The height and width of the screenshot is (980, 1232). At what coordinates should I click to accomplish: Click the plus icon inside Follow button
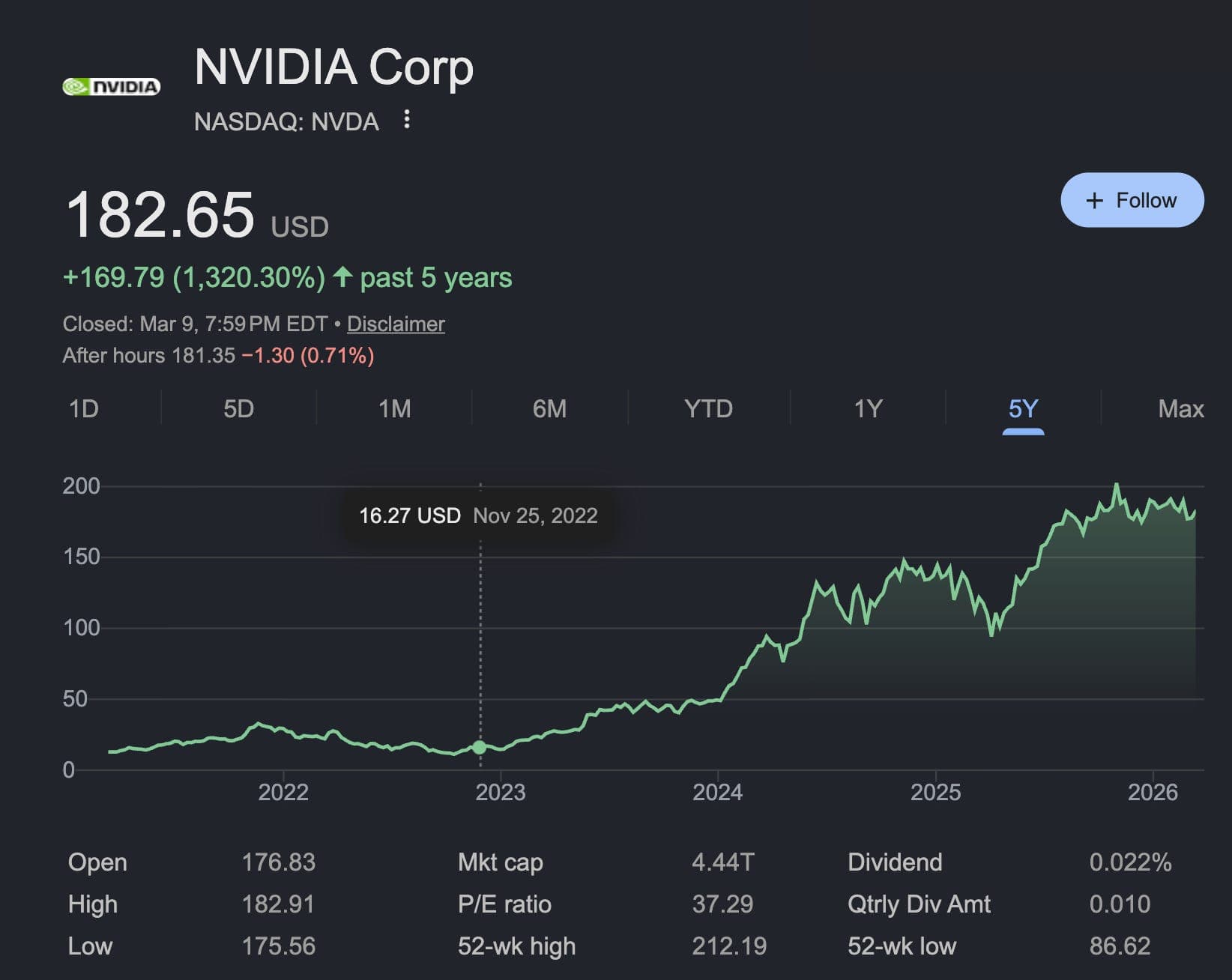pyautogui.click(x=1093, y=200)
